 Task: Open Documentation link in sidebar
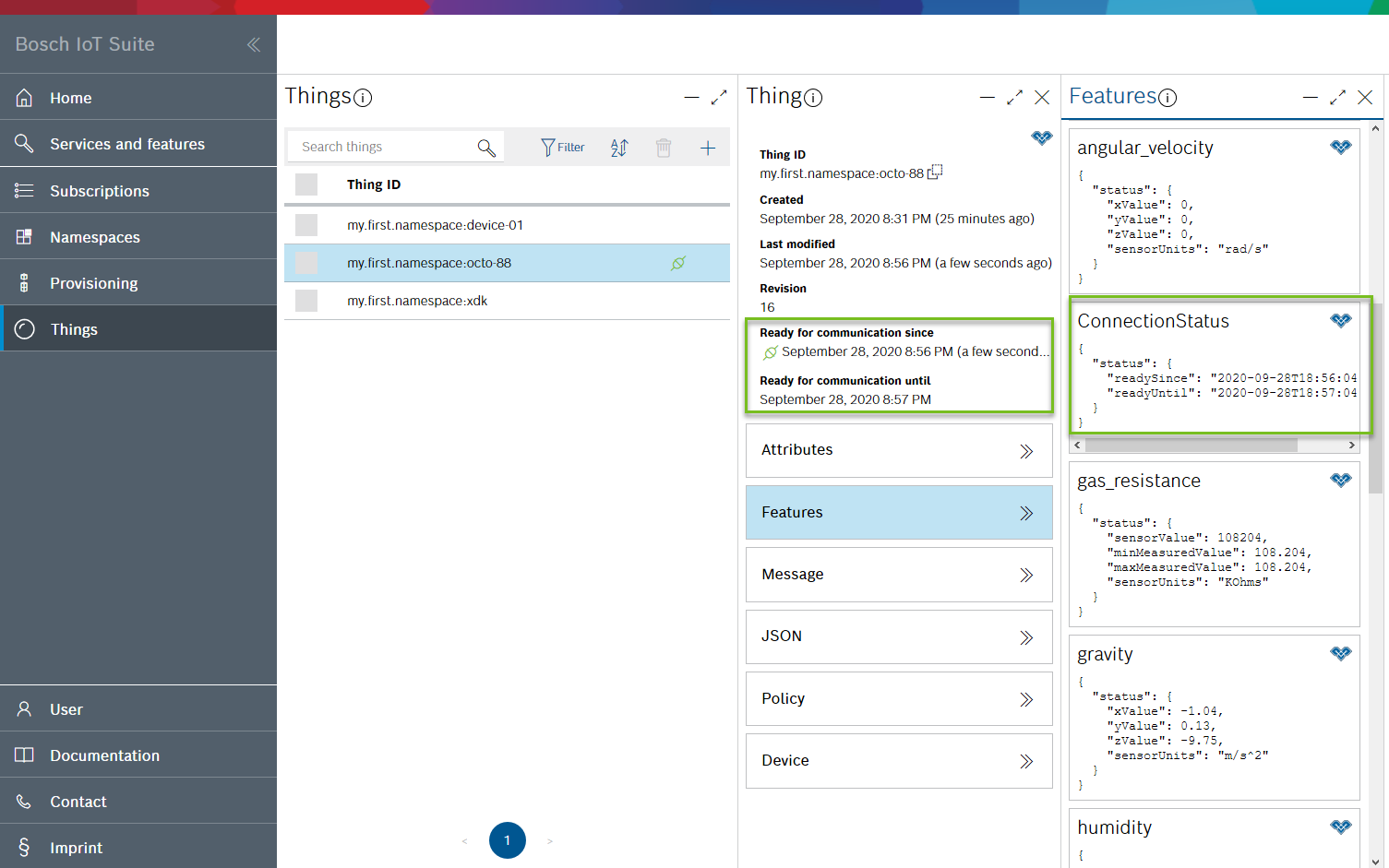point(138,755)
